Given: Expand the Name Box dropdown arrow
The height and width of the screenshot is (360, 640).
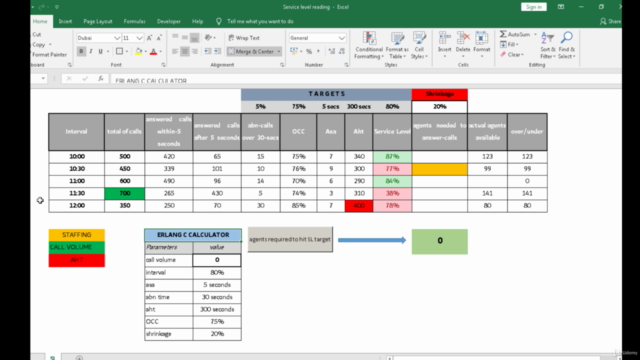Looking at the screenshot, I should (43, 78).
